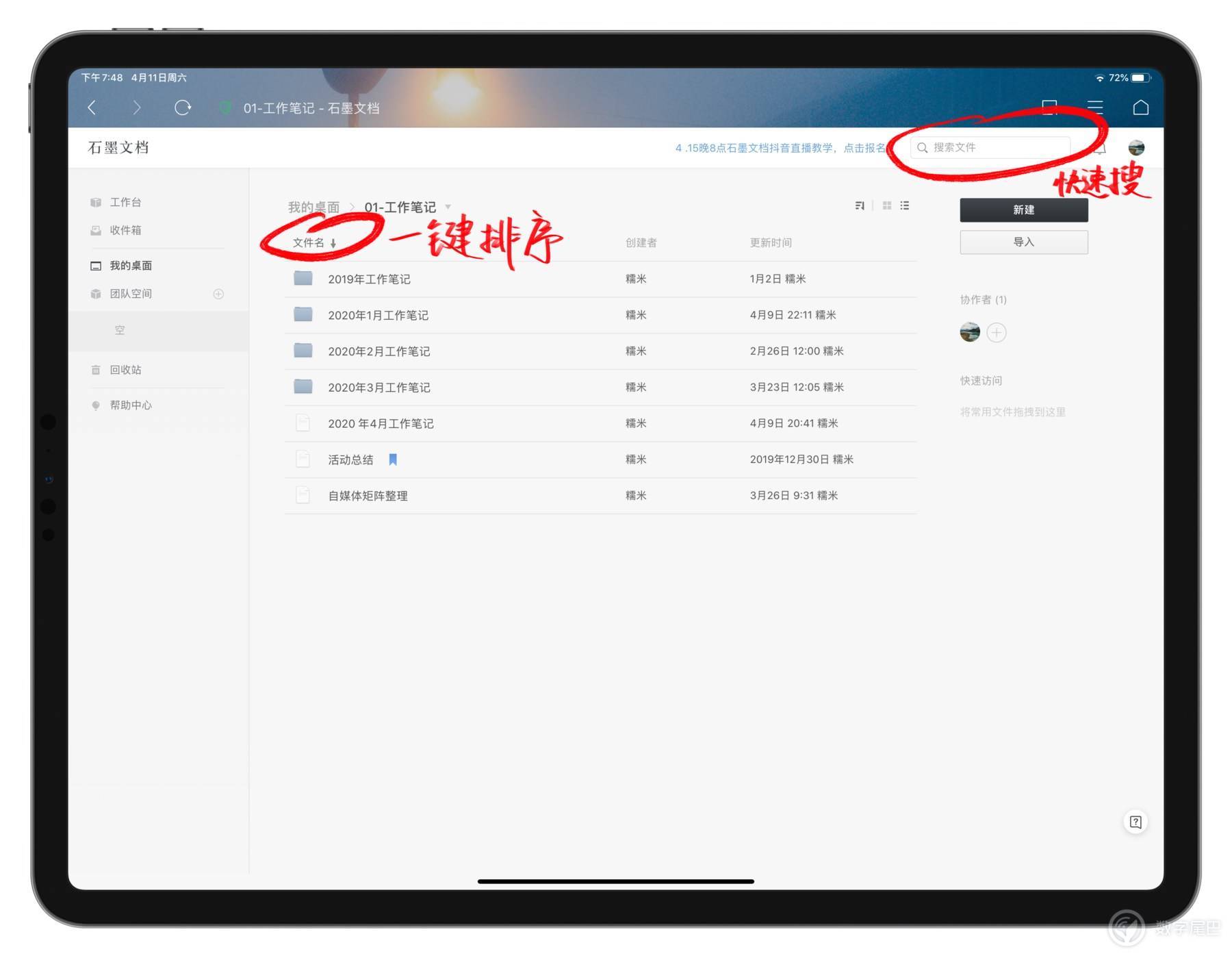Go back with the browser back arrow
The width and height of the screenshot is (1232, 958).
92,108
